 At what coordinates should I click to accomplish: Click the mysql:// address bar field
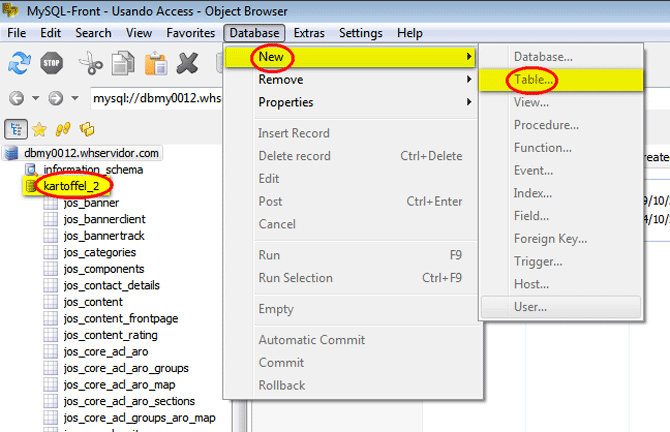click(x=156, y=98)
